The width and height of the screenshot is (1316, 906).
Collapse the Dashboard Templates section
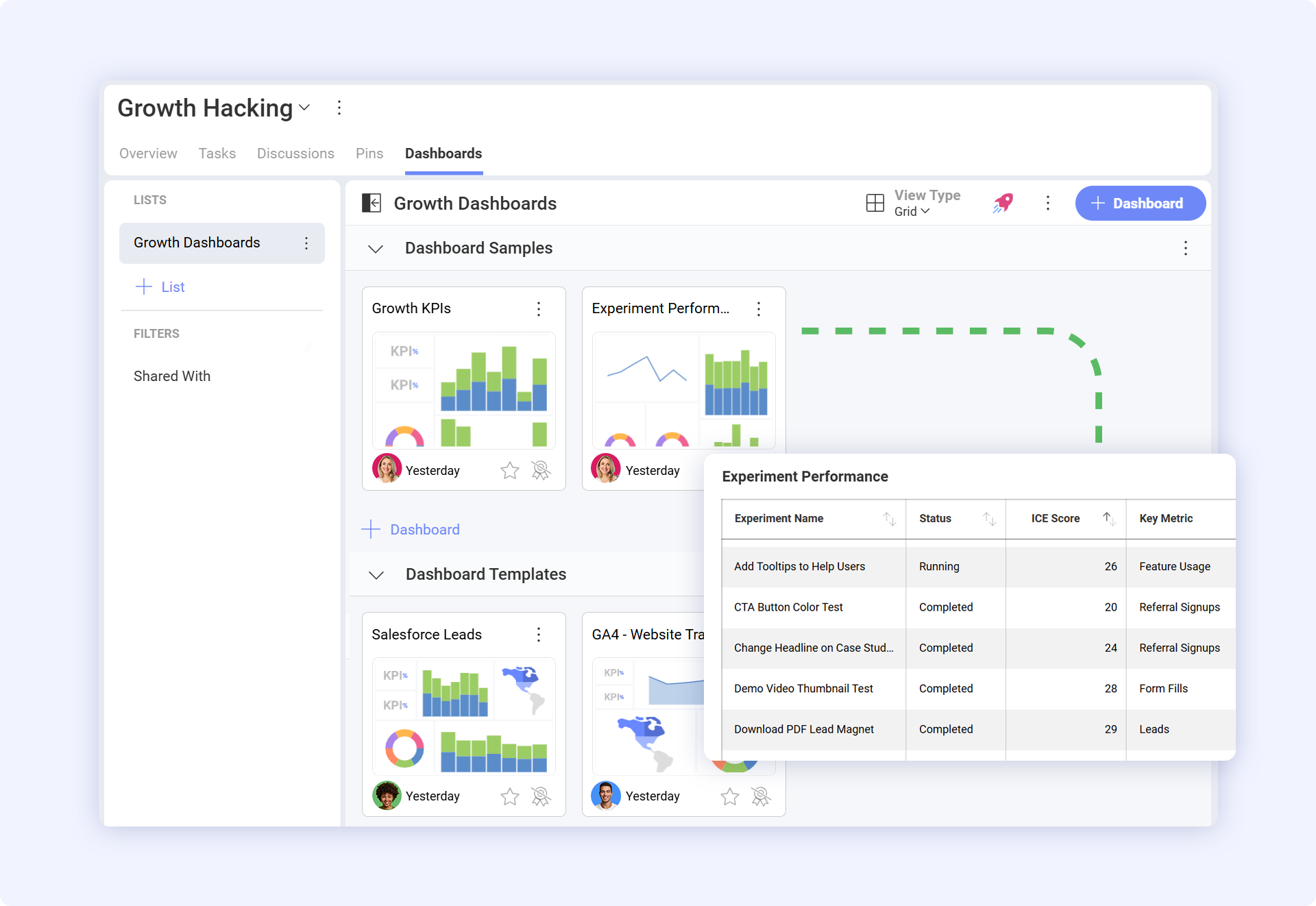tap(376, 575)
